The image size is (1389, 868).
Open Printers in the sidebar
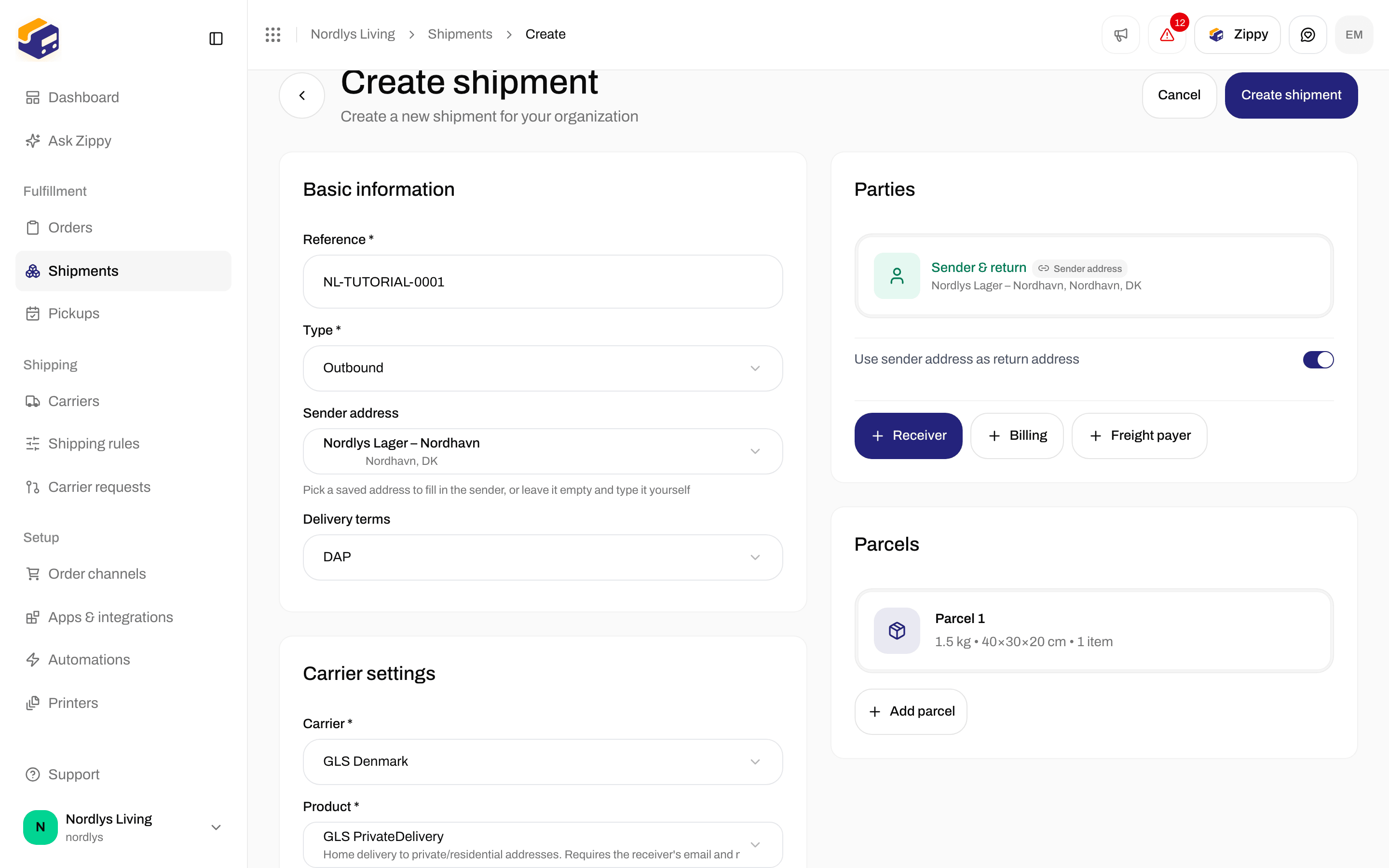coord(123,703)
